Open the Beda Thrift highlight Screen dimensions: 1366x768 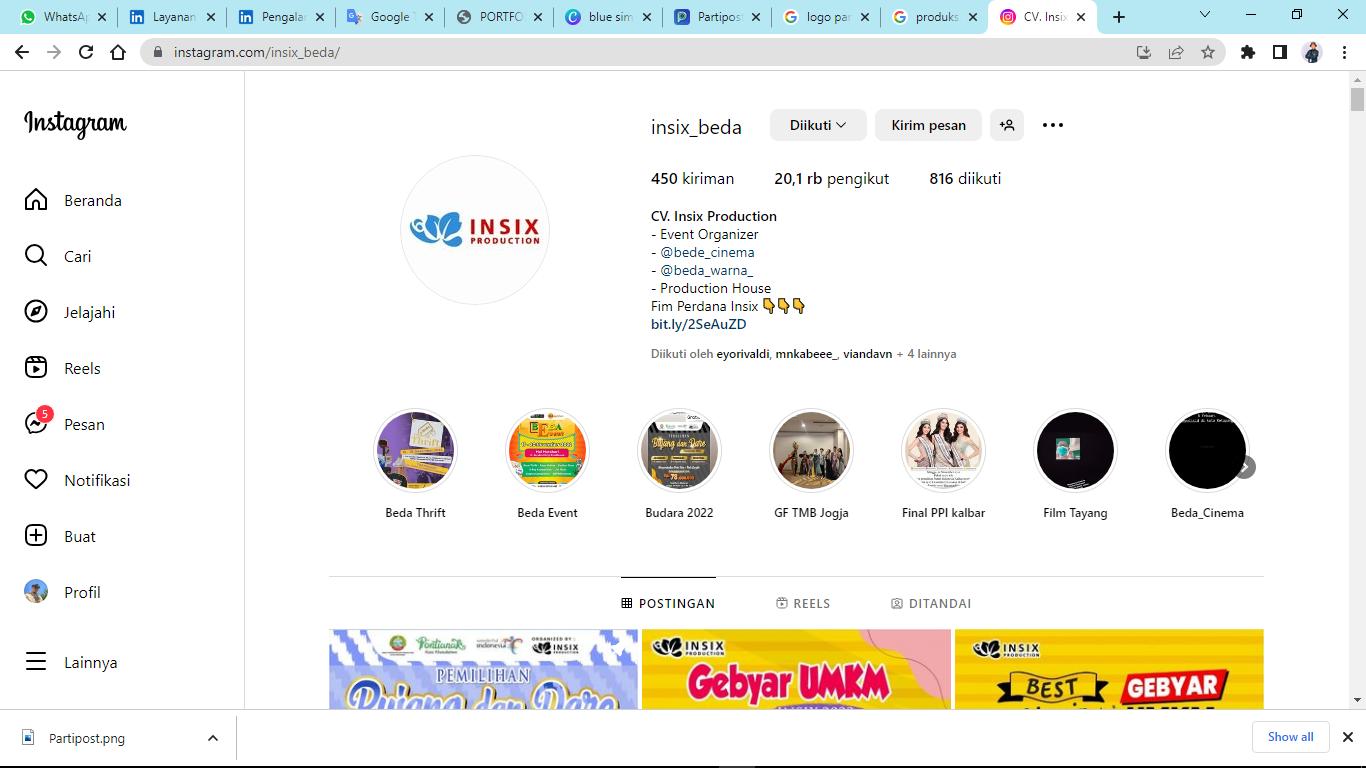click(x=415, y=464)
